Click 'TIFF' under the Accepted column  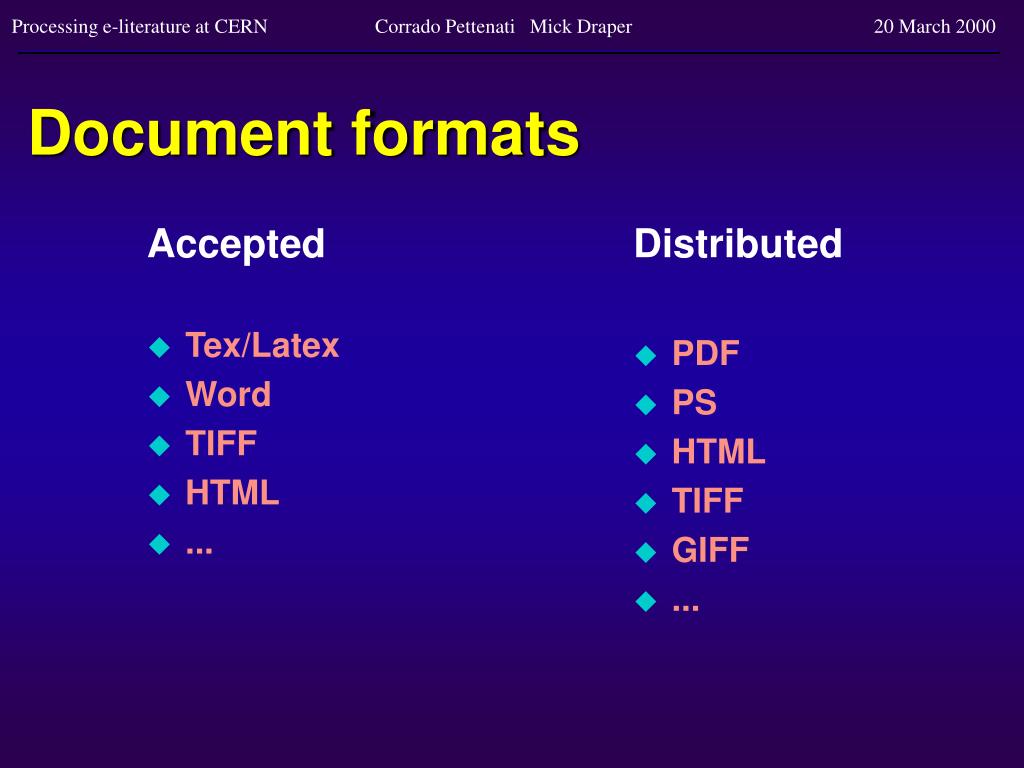221,443
